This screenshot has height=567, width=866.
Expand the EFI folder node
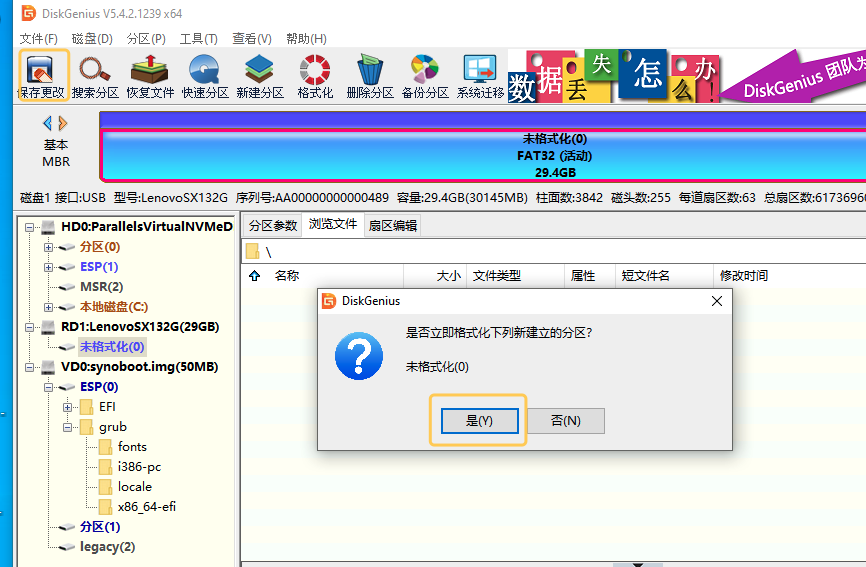click(x=67, y=407)
